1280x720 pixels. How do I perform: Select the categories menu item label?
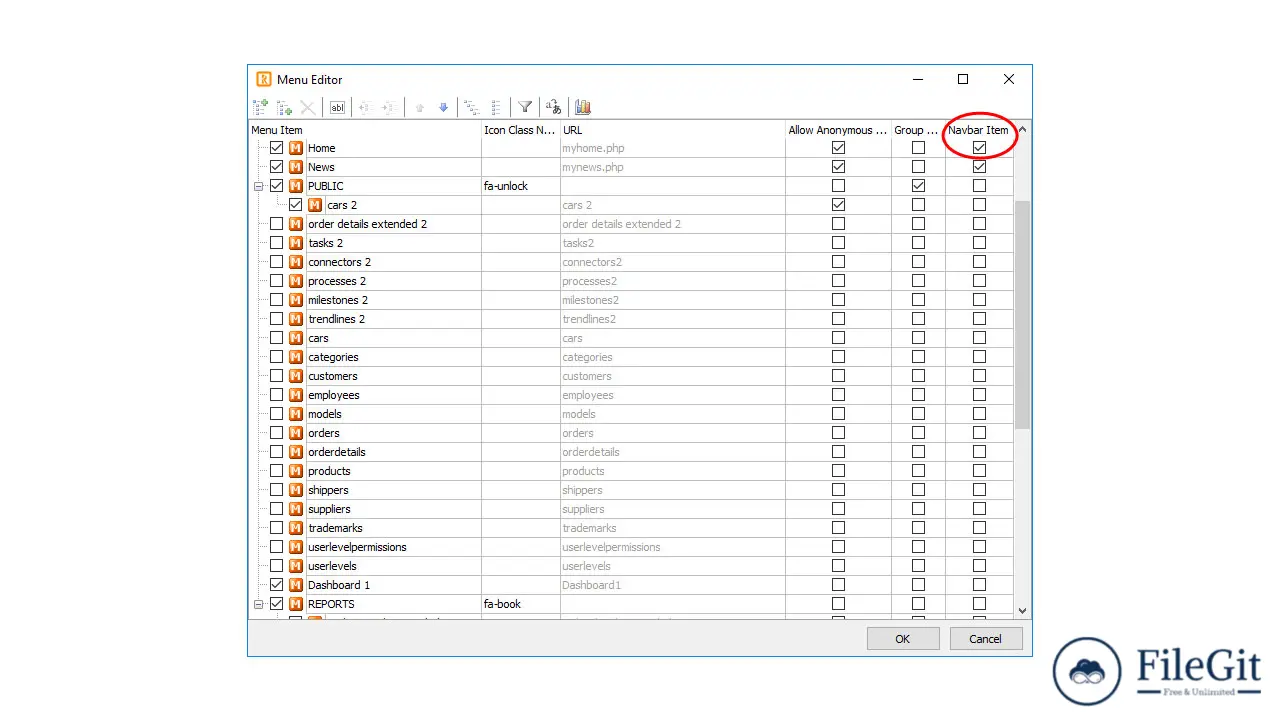333,357
